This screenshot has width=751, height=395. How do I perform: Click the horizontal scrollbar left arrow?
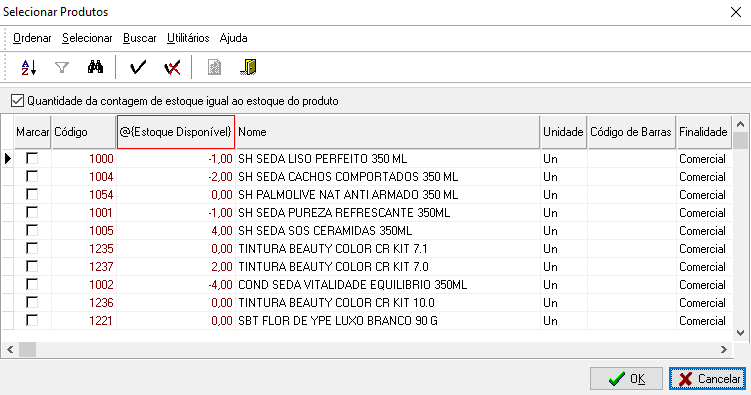[10, 350]
